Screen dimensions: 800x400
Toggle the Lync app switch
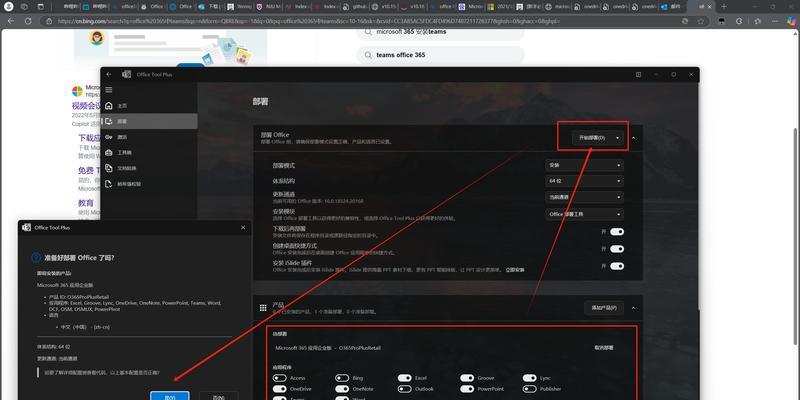tap(530, 378)
